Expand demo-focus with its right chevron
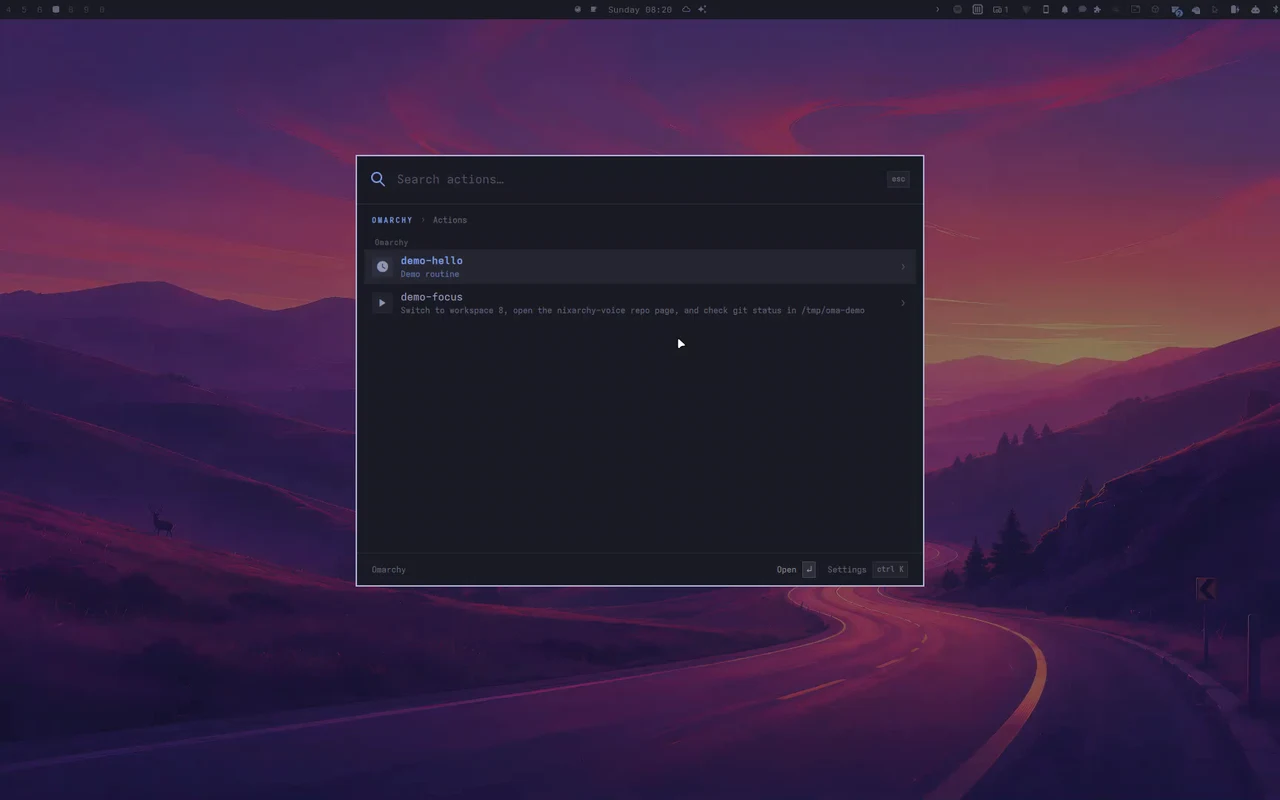The width and height of the screenshot is (1280, 800). 903,303
